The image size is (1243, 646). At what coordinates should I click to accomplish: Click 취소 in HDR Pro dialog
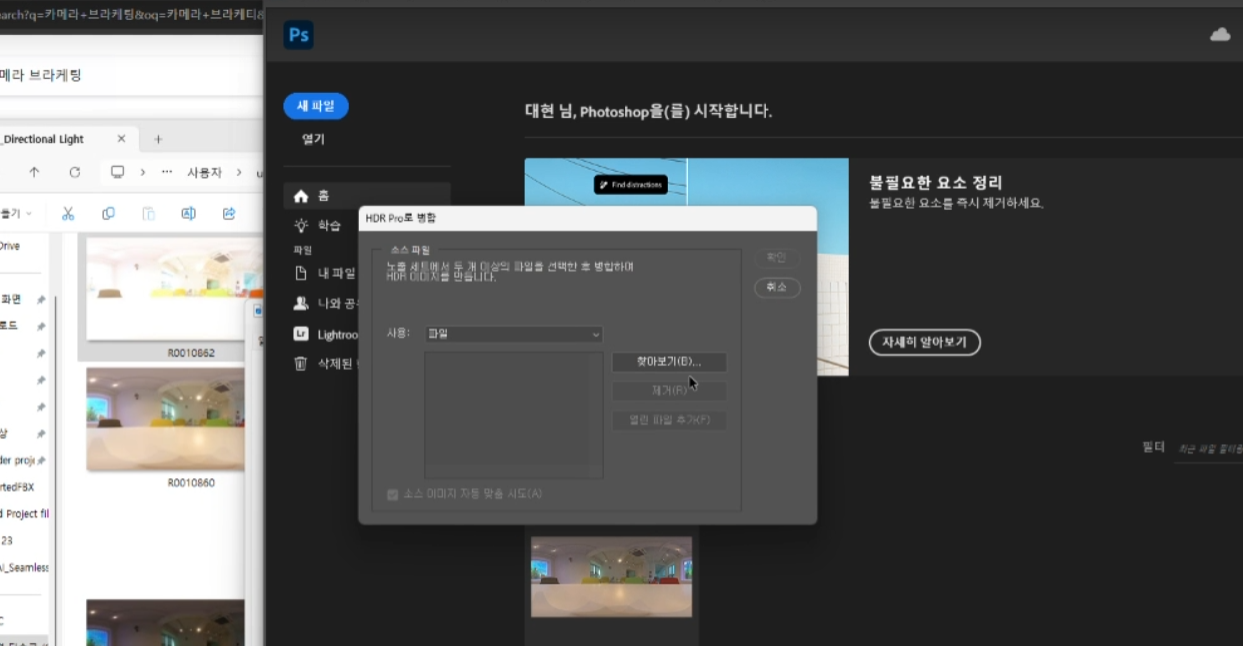777,287
